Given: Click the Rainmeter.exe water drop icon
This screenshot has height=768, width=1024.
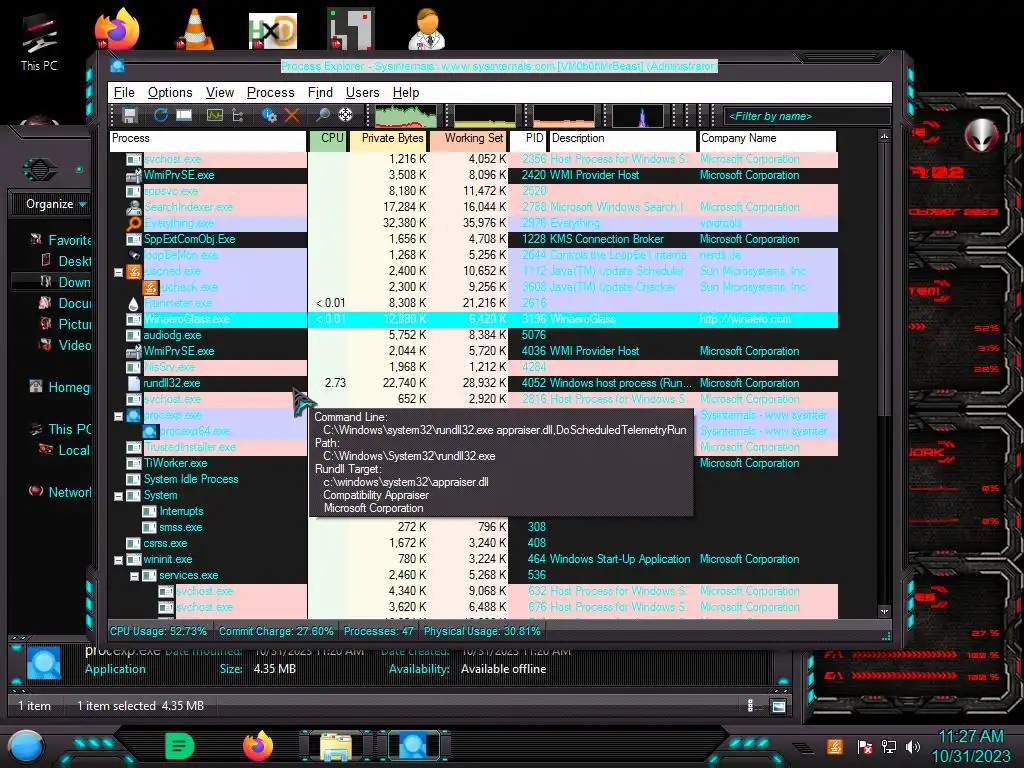Looking at the screenshot, I should 134,304.
